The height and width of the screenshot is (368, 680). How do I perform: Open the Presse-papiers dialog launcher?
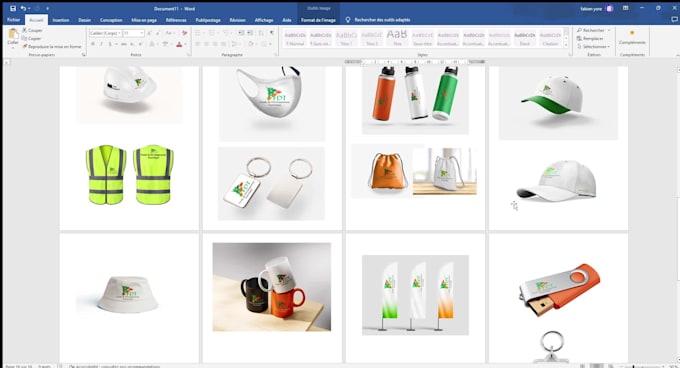pos(83,55)
